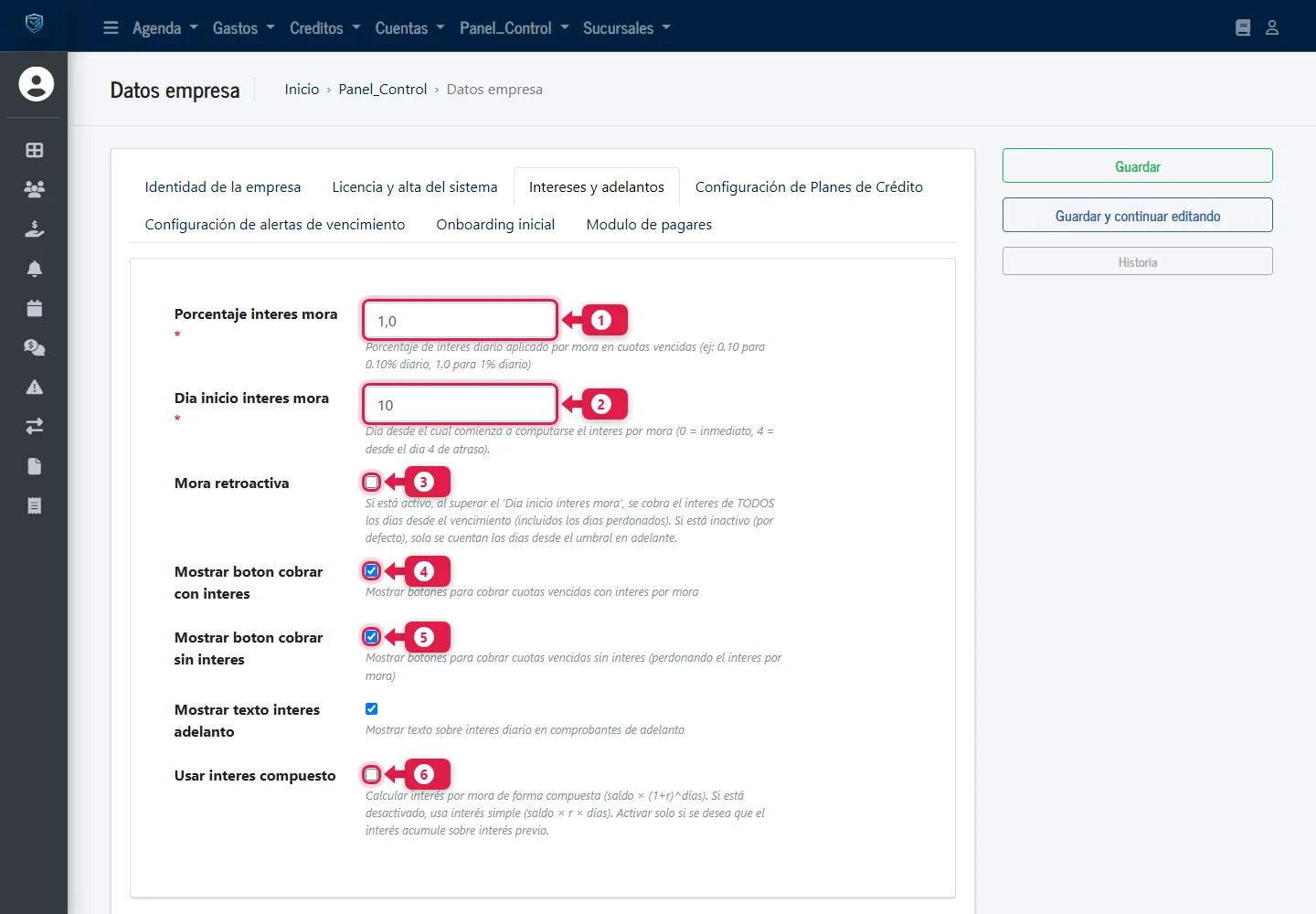Open the dashboard grid icon in the sidebar
This screenshot has height=914, width=1316.
[35, 150]
